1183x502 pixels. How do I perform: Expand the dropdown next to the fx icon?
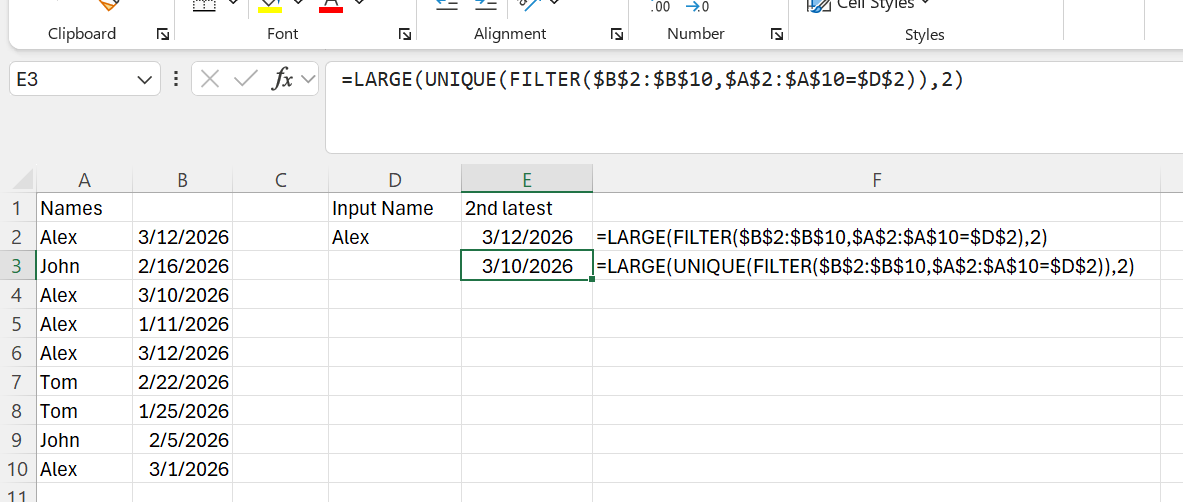point(307,79)
